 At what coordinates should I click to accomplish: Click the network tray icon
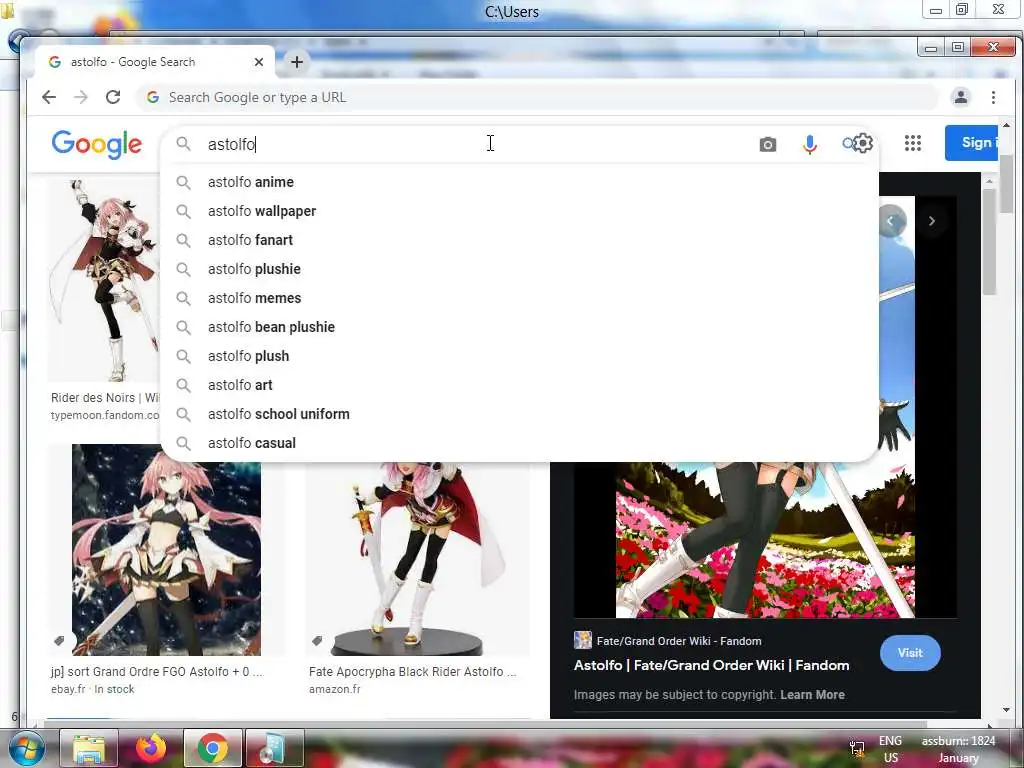857,749
